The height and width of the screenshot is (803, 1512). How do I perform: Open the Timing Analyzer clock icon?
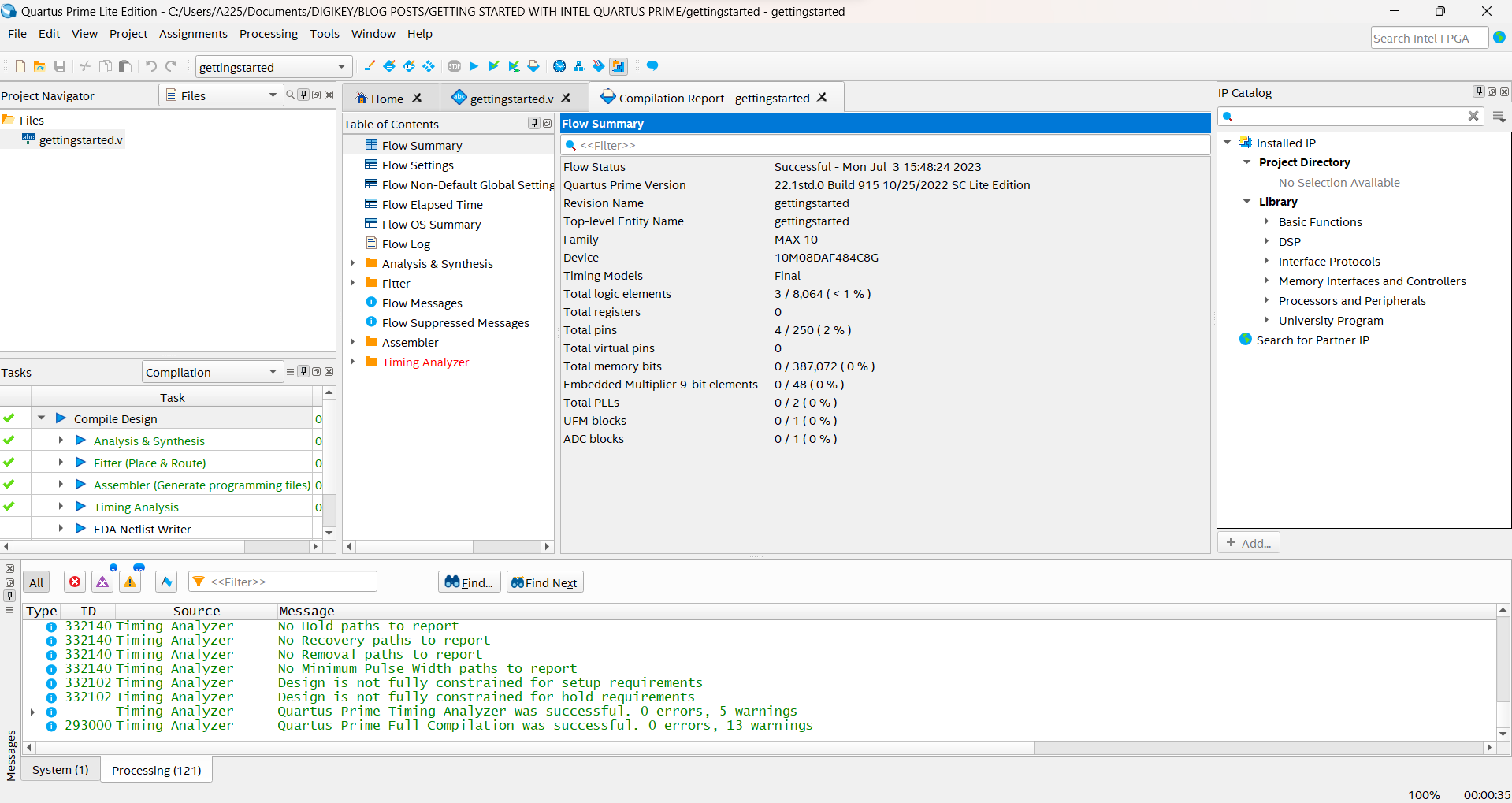[x=559, y=66]
